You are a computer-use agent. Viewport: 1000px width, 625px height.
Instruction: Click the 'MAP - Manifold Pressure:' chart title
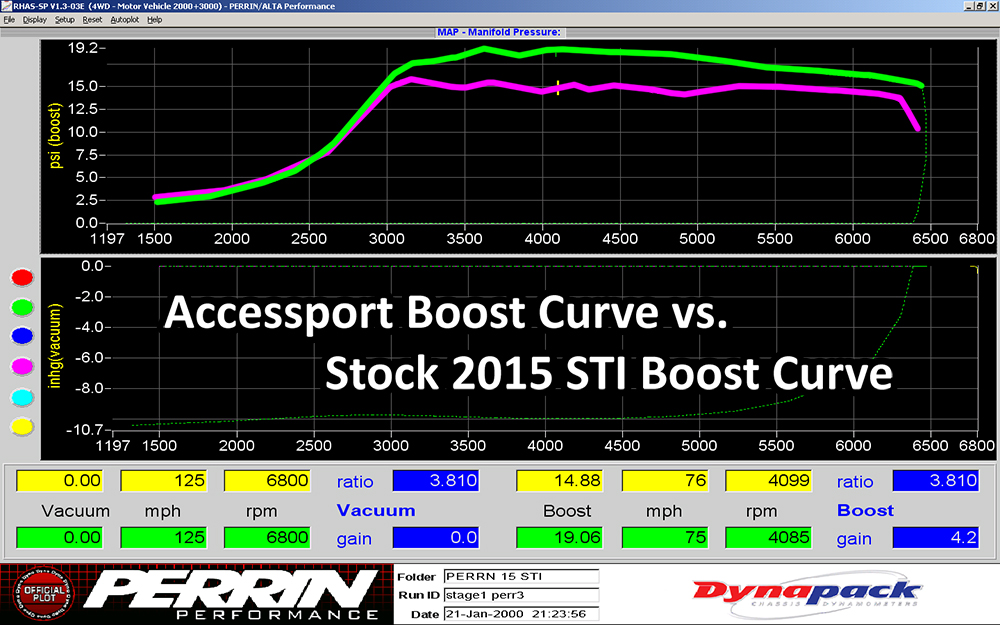(x=499, y=32)
